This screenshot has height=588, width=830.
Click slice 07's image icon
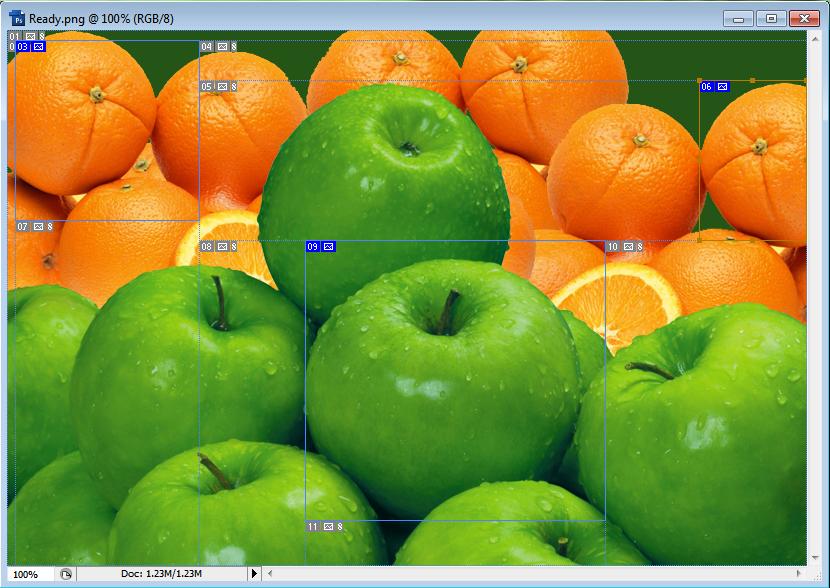tap(38, 227)
